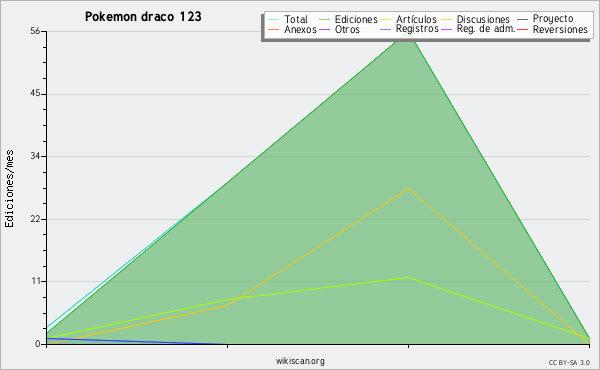Click the y-axis value 45
This screenshot has width=600, height=370.
click(35, 94)
